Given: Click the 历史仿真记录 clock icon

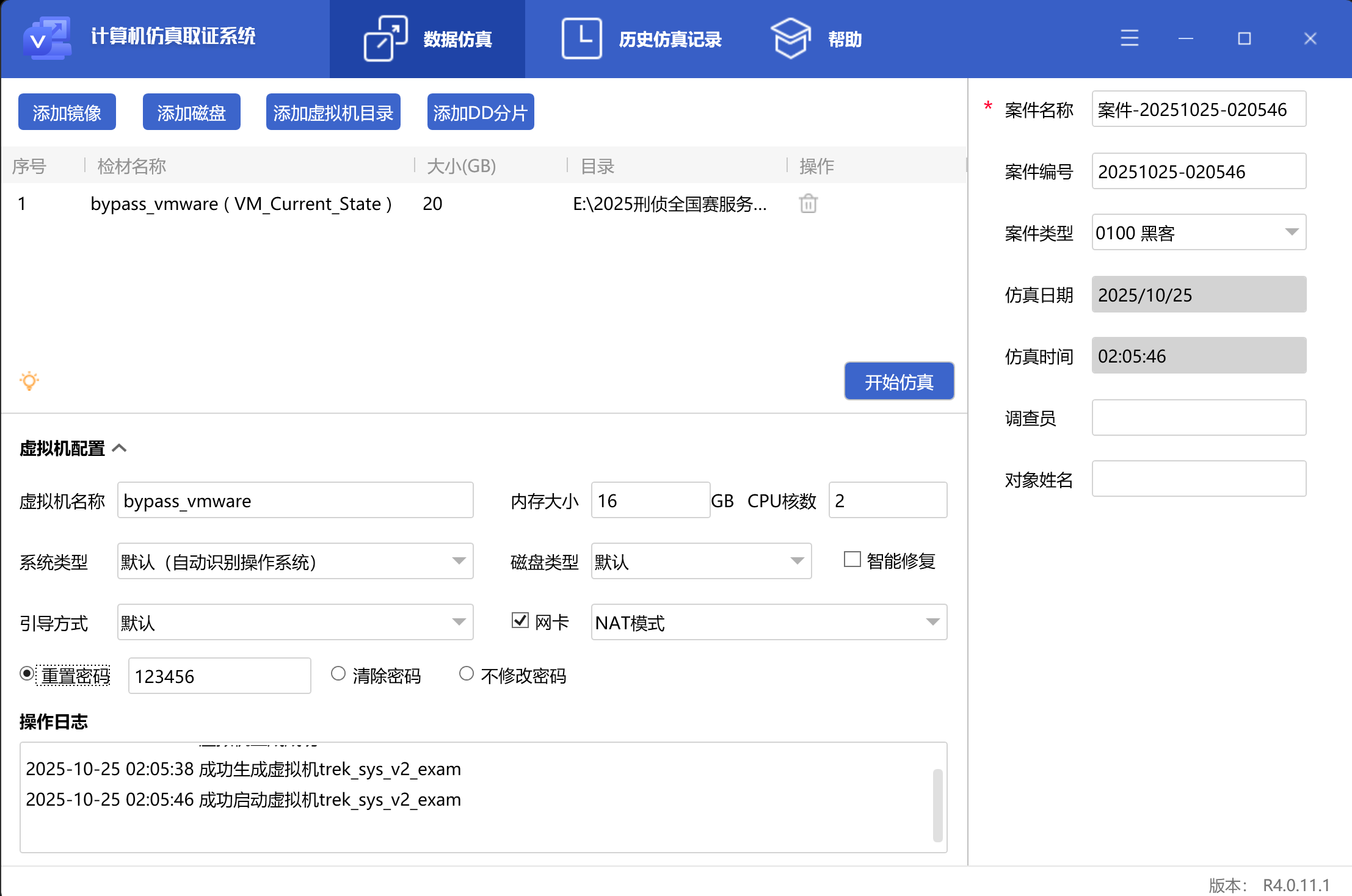Looking at the screenshot, I should click(x=581, y=38).
